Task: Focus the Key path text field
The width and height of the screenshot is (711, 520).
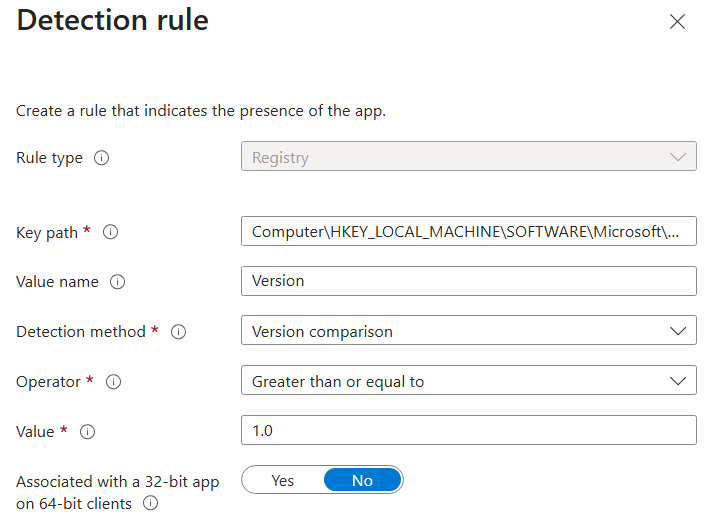Action: pos(468,232)
